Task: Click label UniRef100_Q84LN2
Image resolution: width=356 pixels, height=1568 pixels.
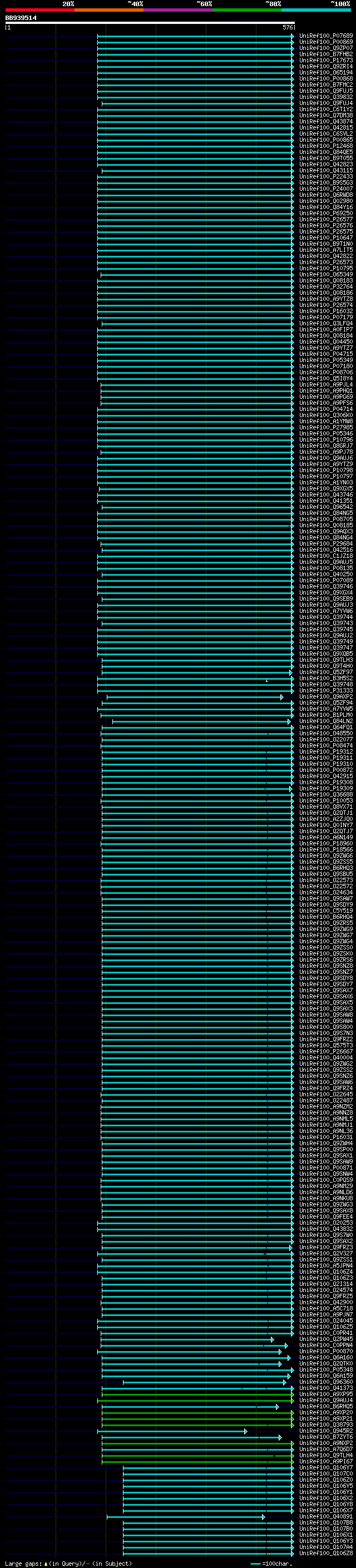Action: pyautogui.click(x=326, y=721)
